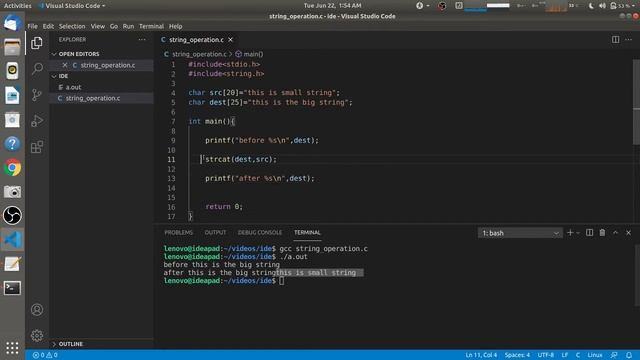
Task: Open the File menu
Action: (x=33, y=26)
